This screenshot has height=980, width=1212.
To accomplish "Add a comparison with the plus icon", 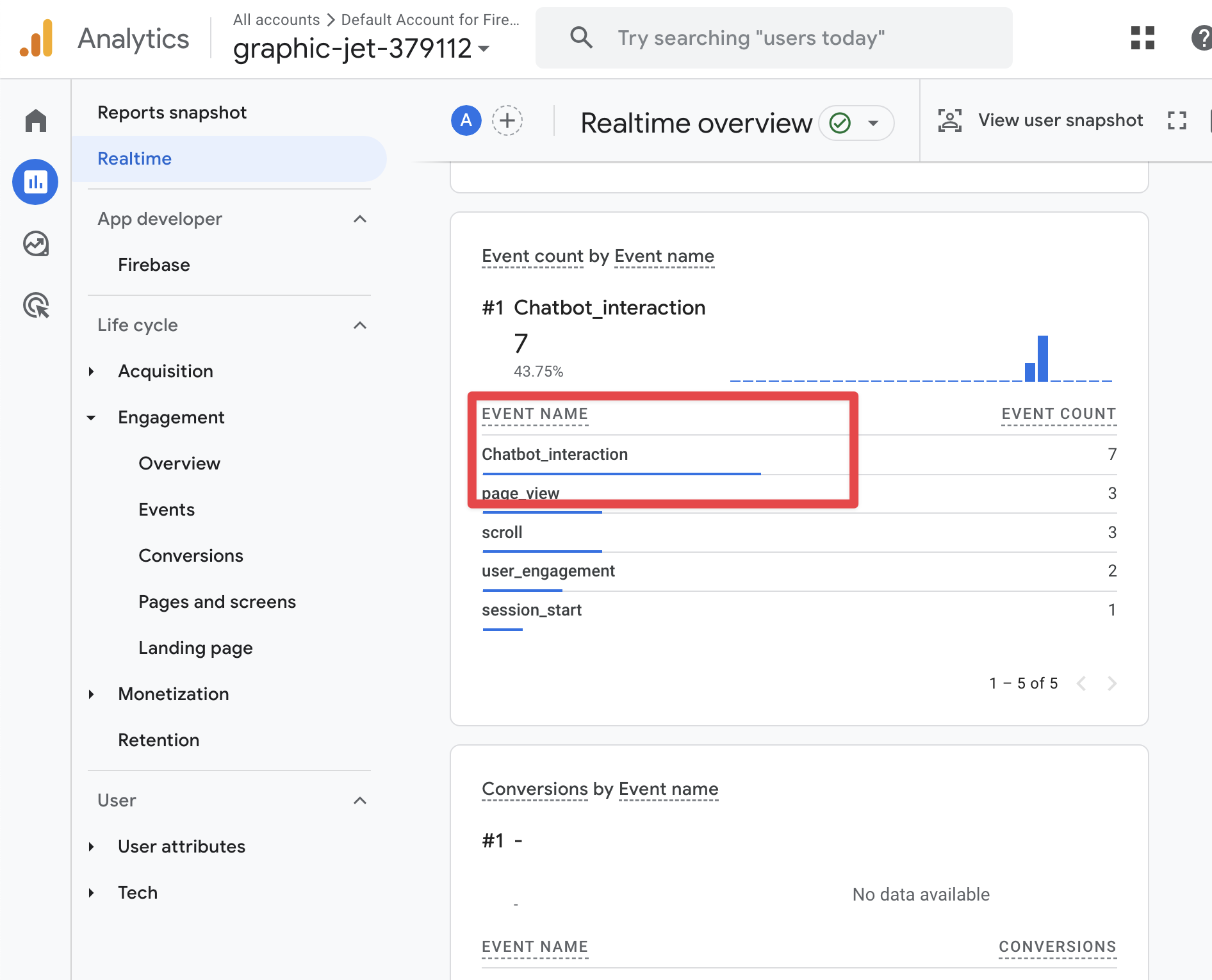I will coord(507,120).
